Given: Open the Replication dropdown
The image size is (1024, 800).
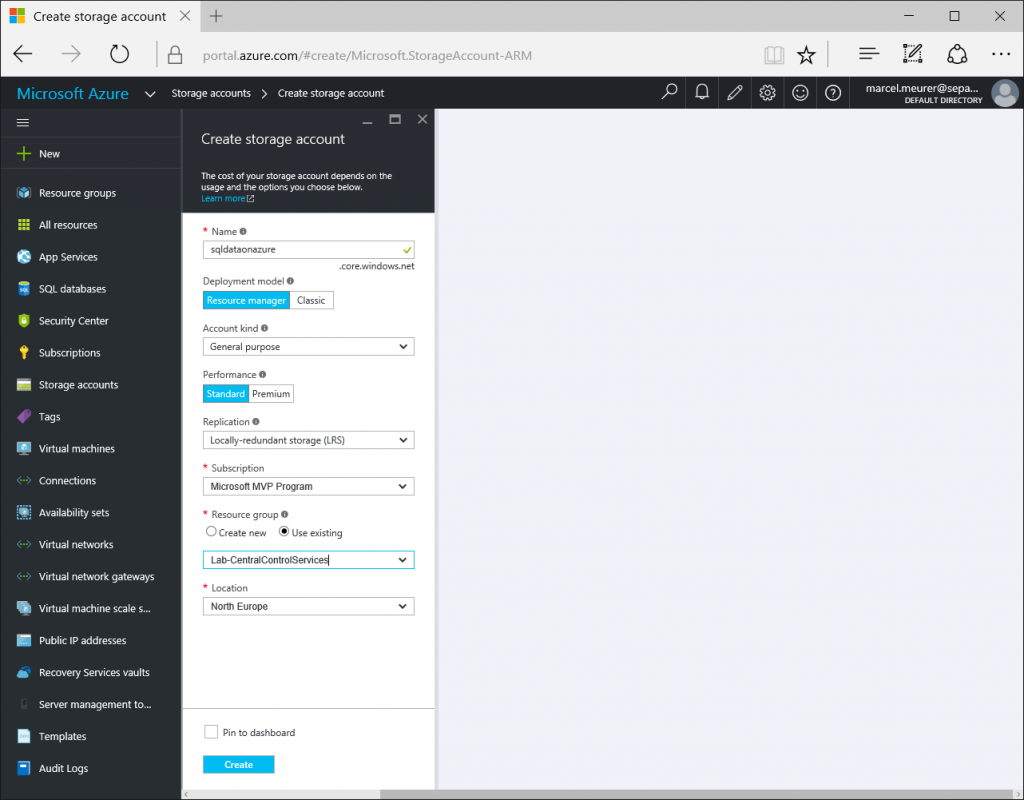Looking at the screenshot, I should coord(308,440).
